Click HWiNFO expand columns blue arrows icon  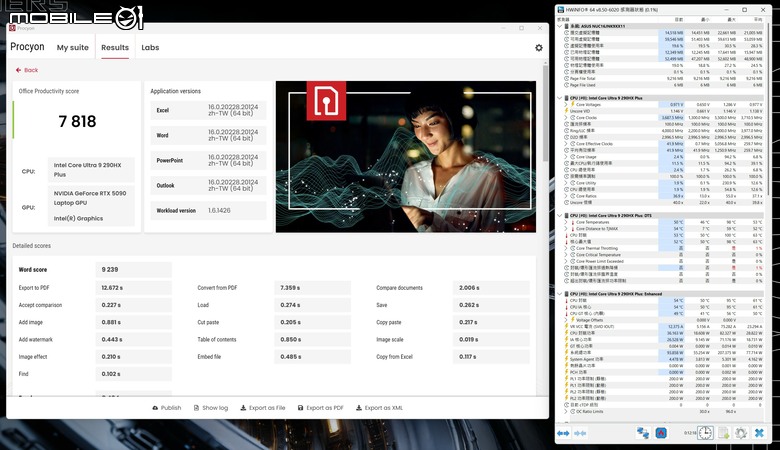pyautogui.click(x=563, y=433)
